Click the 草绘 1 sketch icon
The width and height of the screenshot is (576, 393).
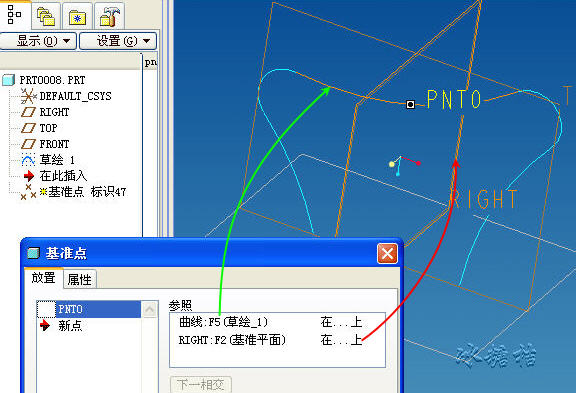tap(28, 160)
